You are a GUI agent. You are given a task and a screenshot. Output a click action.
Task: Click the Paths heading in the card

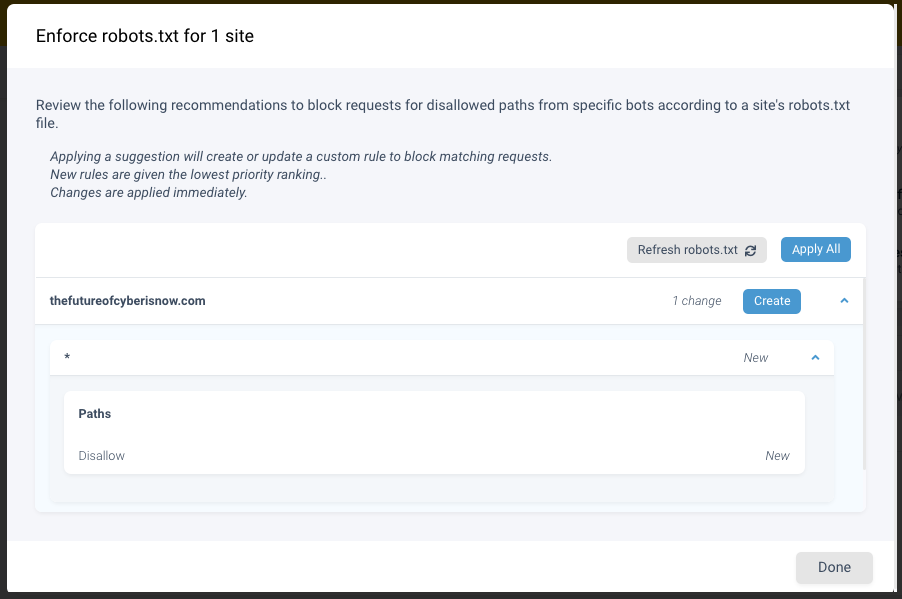(94, 414)
